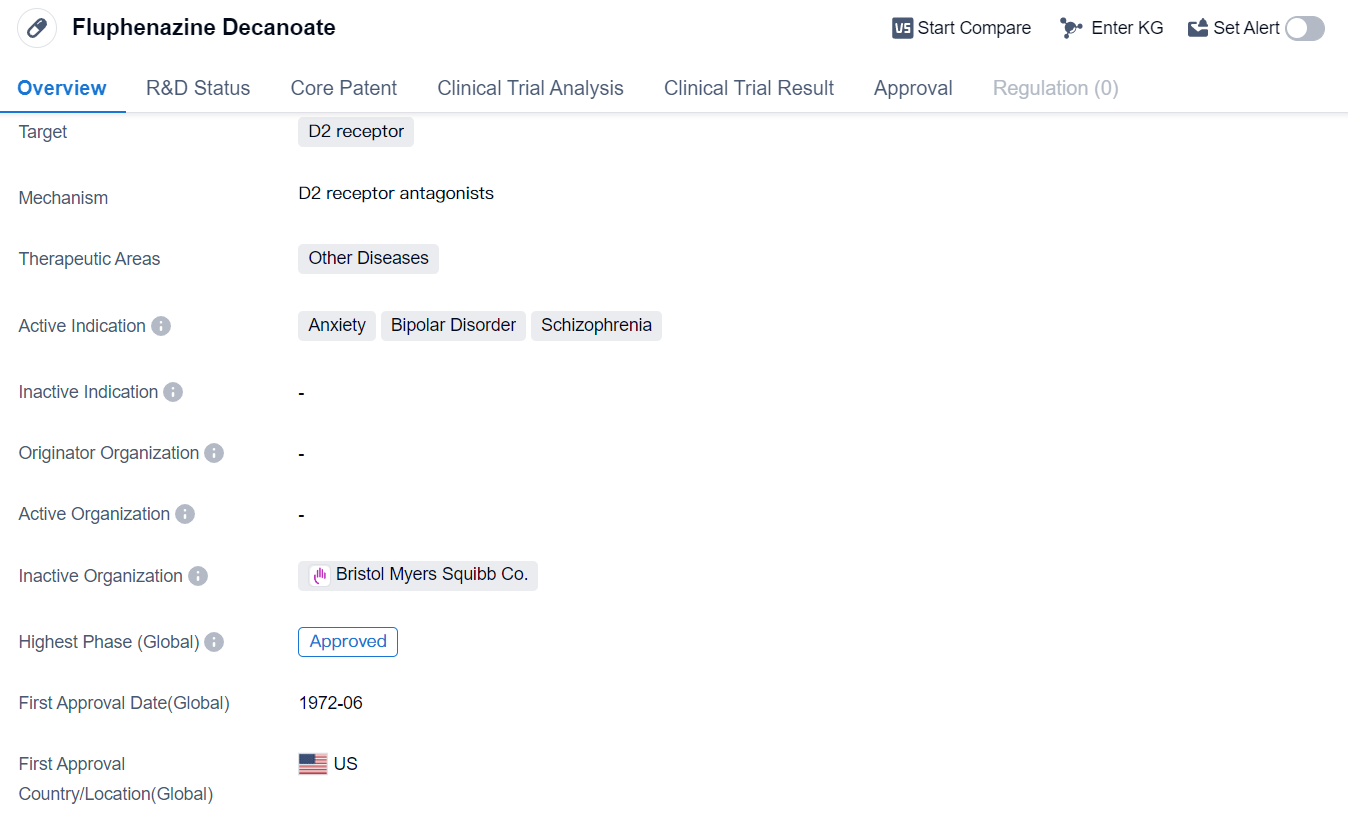Screen dimensions: 1348x828
Task: Click the D2 receptor target tag
Action: pos(355,132)
